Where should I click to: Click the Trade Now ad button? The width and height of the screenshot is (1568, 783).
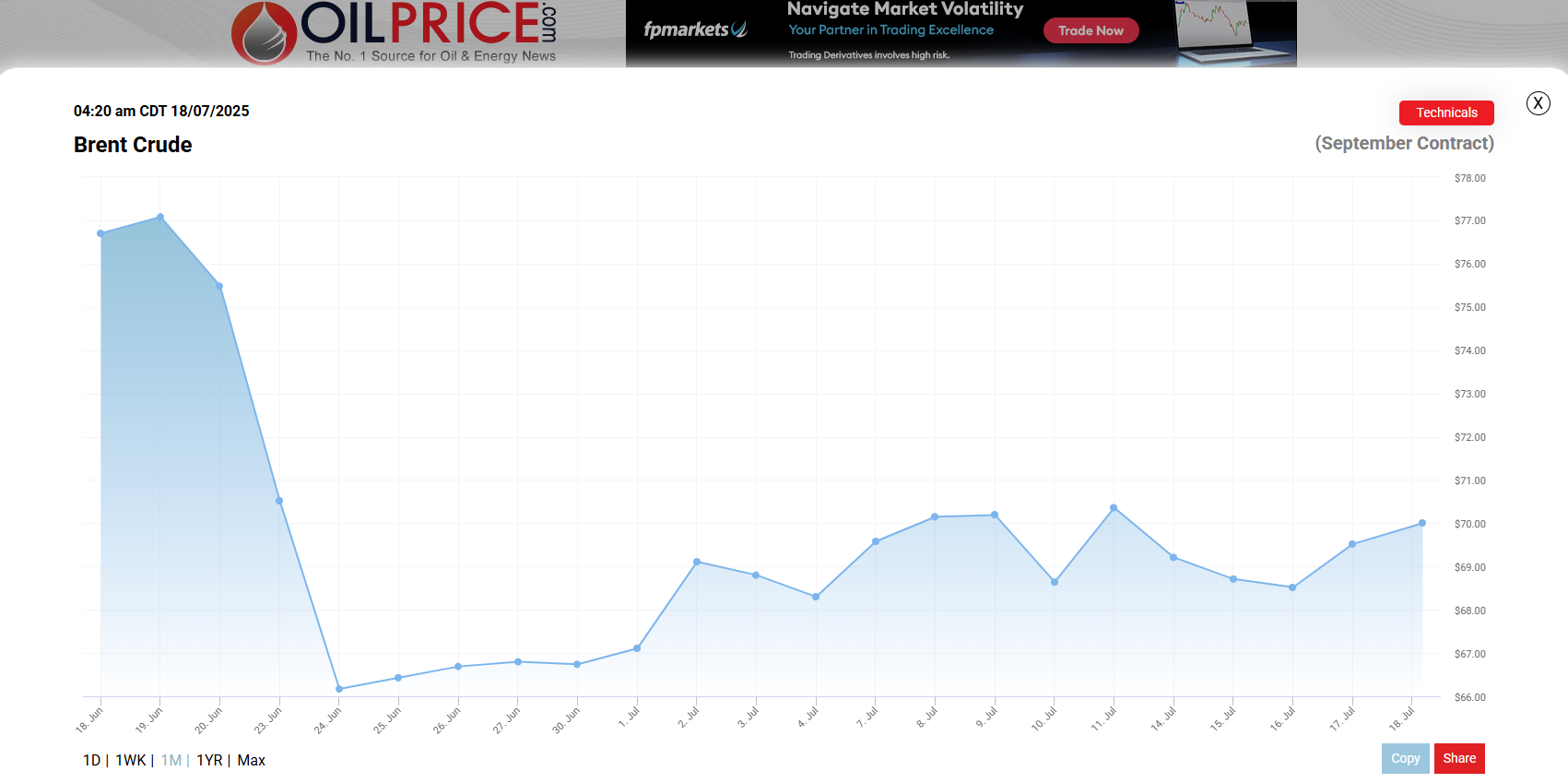tap(1091, 30)
